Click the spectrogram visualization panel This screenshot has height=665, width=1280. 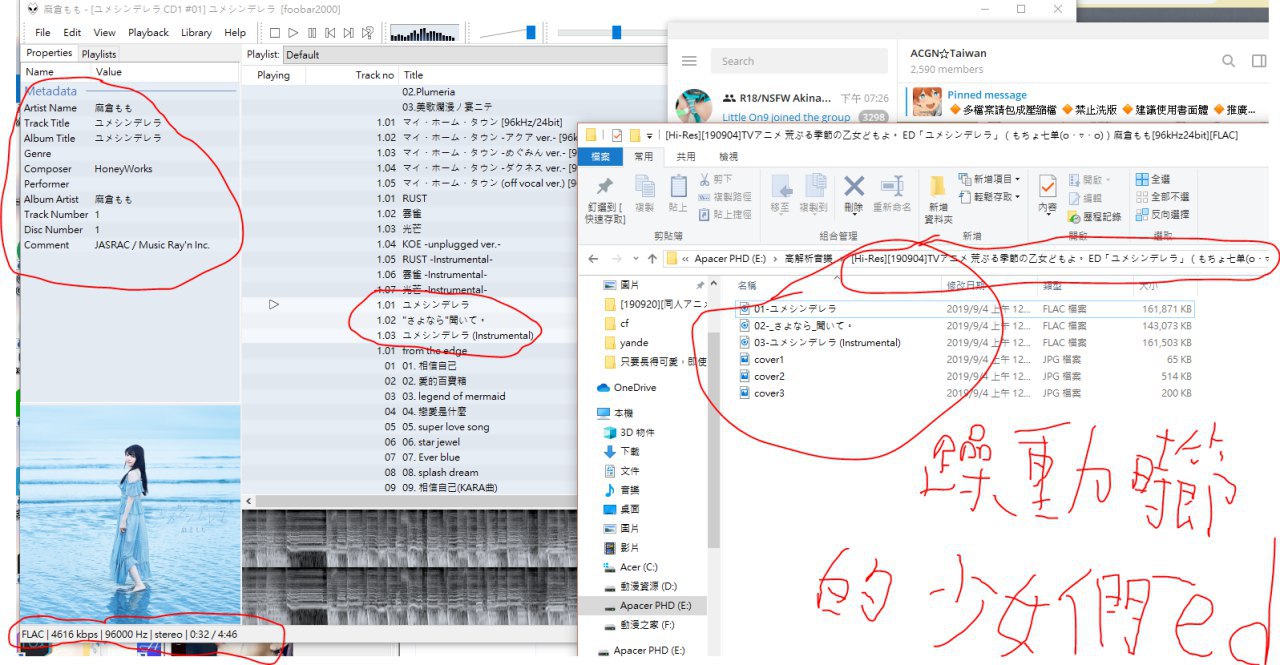pyautogui.click(x=410, y=565)
